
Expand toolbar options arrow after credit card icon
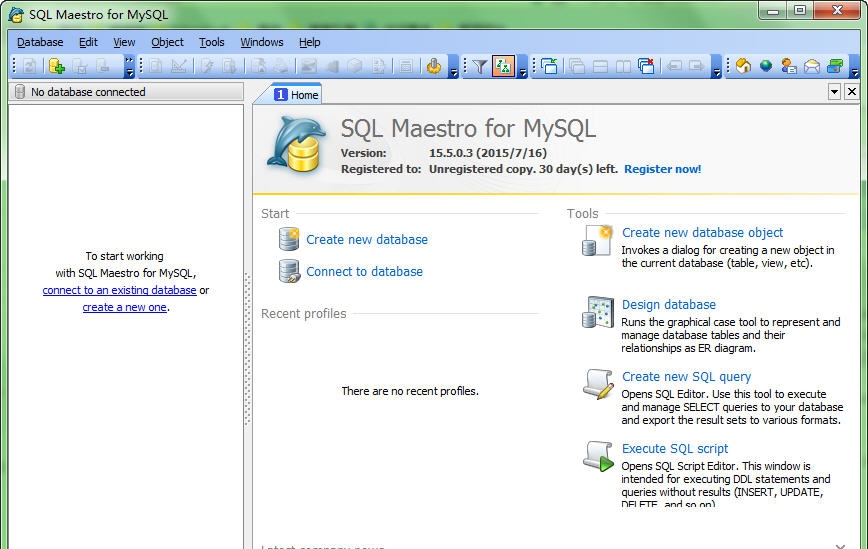coord(854,66)
